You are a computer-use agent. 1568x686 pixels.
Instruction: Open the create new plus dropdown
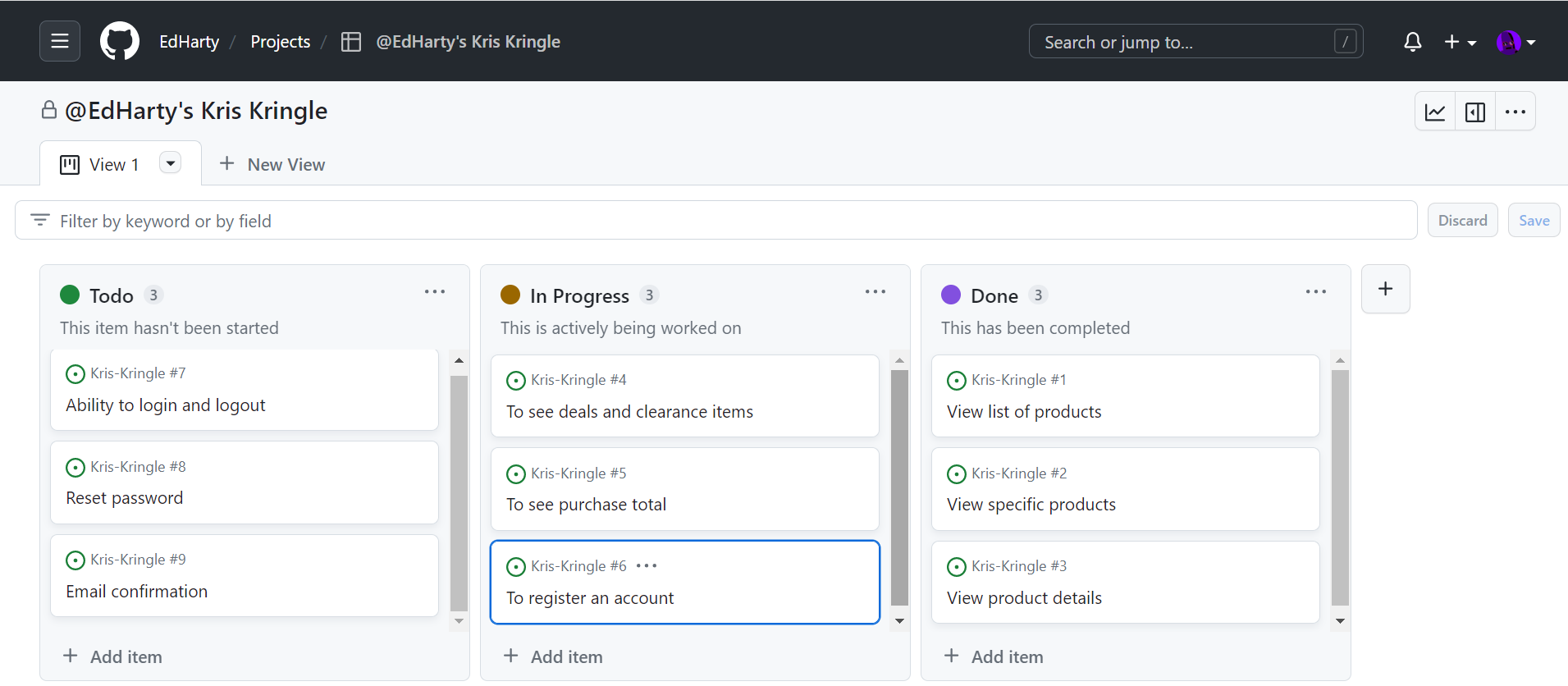pos(1460,42)
